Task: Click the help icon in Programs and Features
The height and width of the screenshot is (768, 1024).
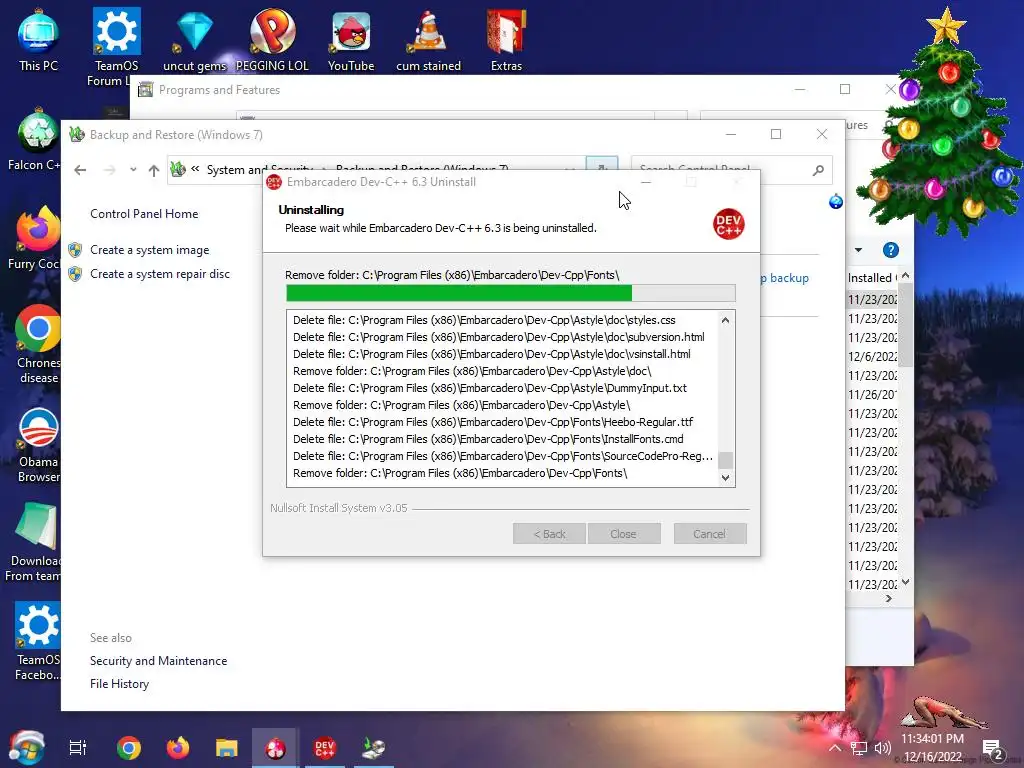Action: 891,250
